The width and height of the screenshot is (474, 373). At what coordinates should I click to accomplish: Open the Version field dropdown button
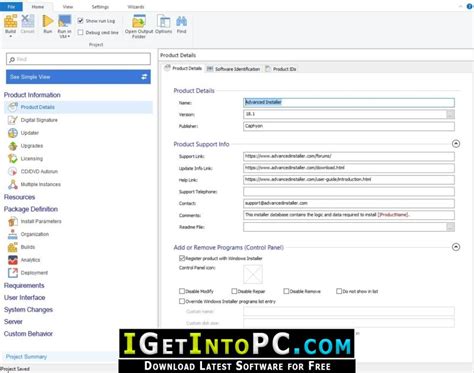[x=450, y=114]
